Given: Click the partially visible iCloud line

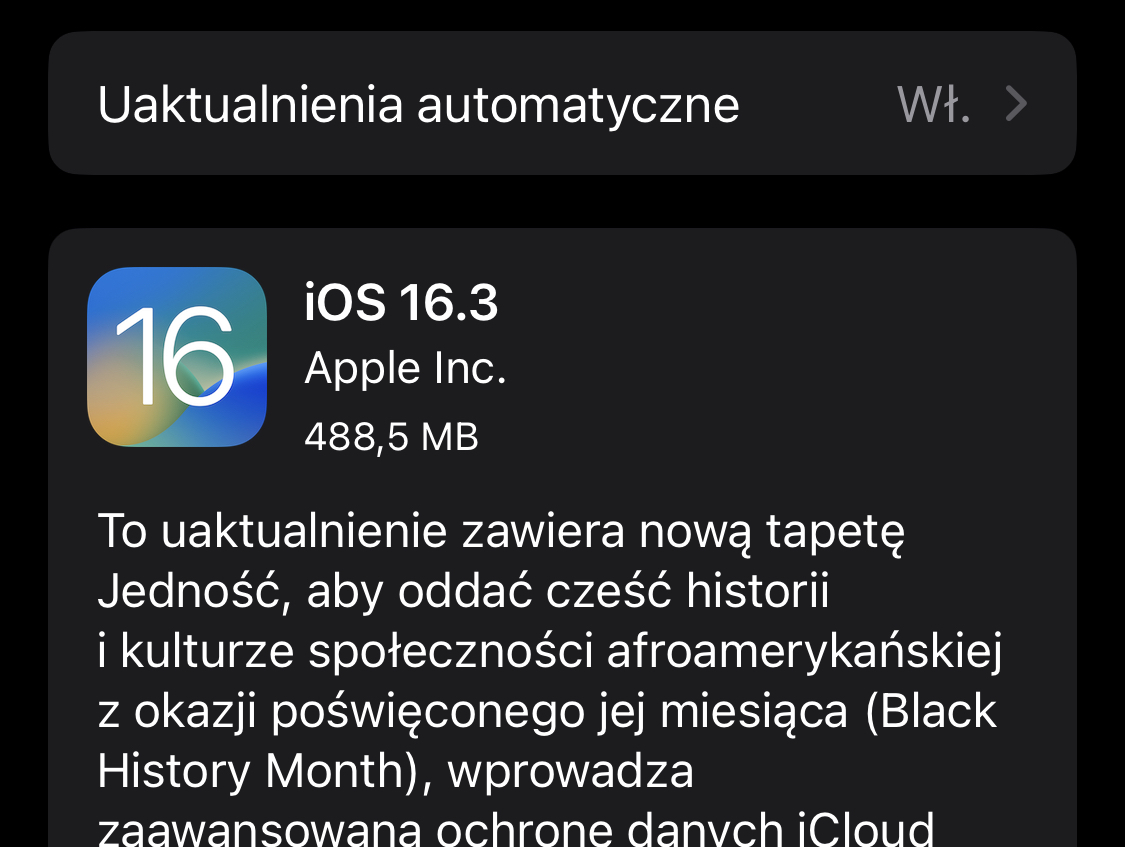Looking at the screenshot, I should coord(515,828).
